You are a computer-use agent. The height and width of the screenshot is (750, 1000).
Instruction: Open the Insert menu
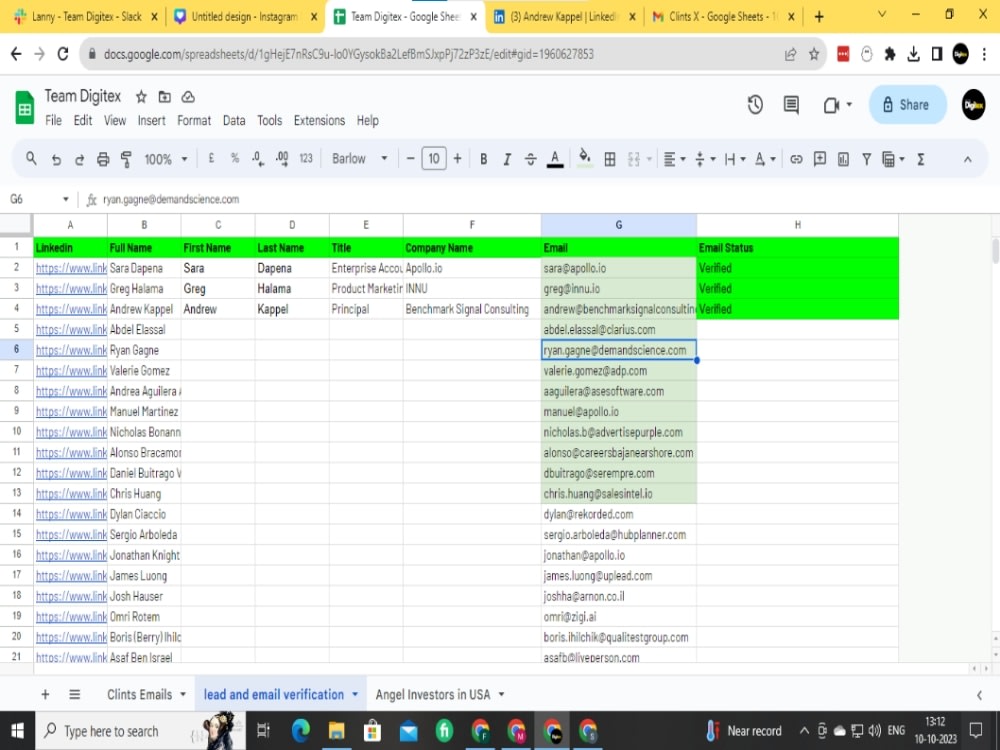pos(151,121)
